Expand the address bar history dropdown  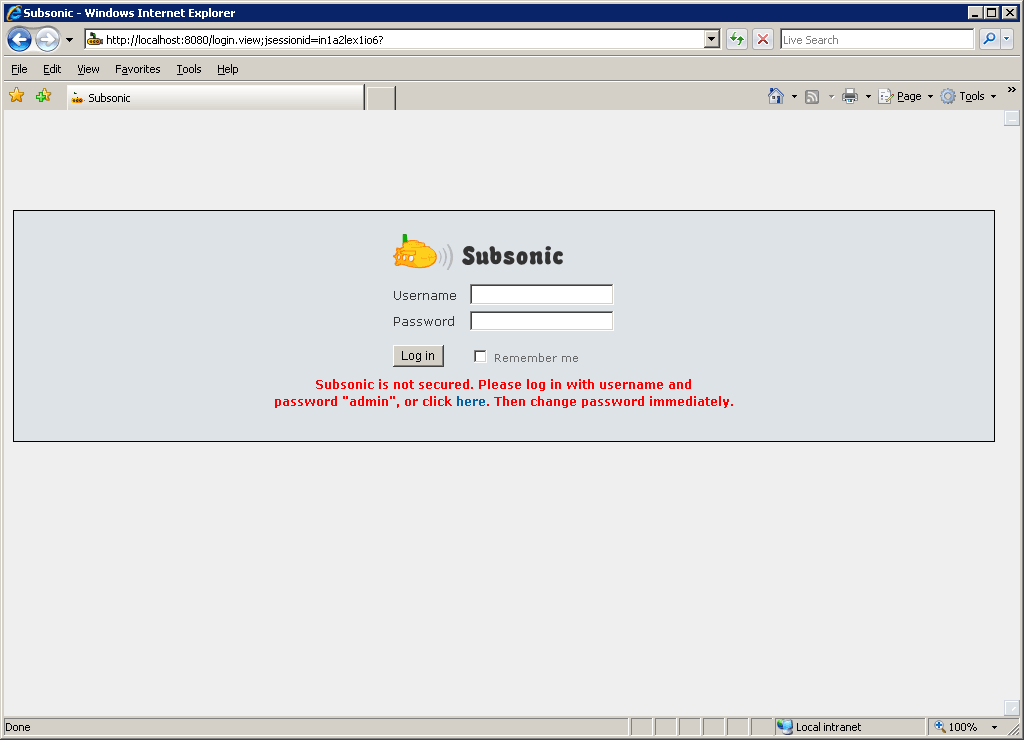712,40
